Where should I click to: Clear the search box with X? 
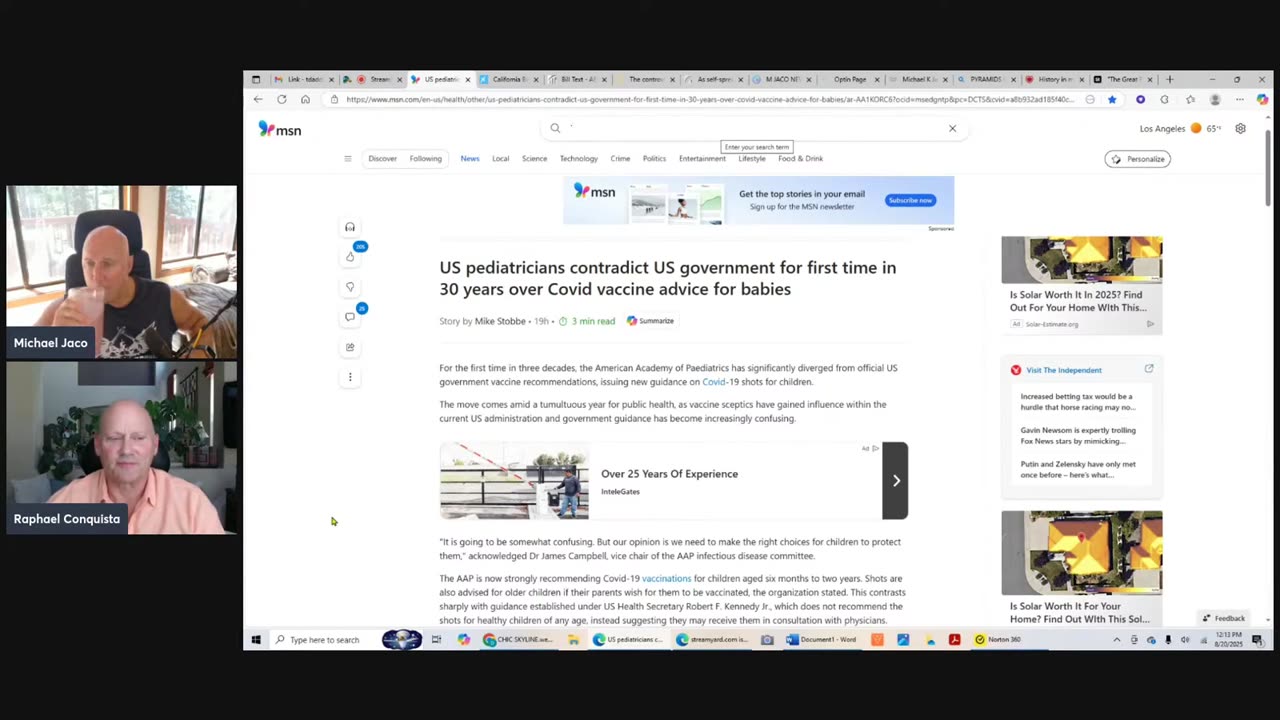coord(952,128)
